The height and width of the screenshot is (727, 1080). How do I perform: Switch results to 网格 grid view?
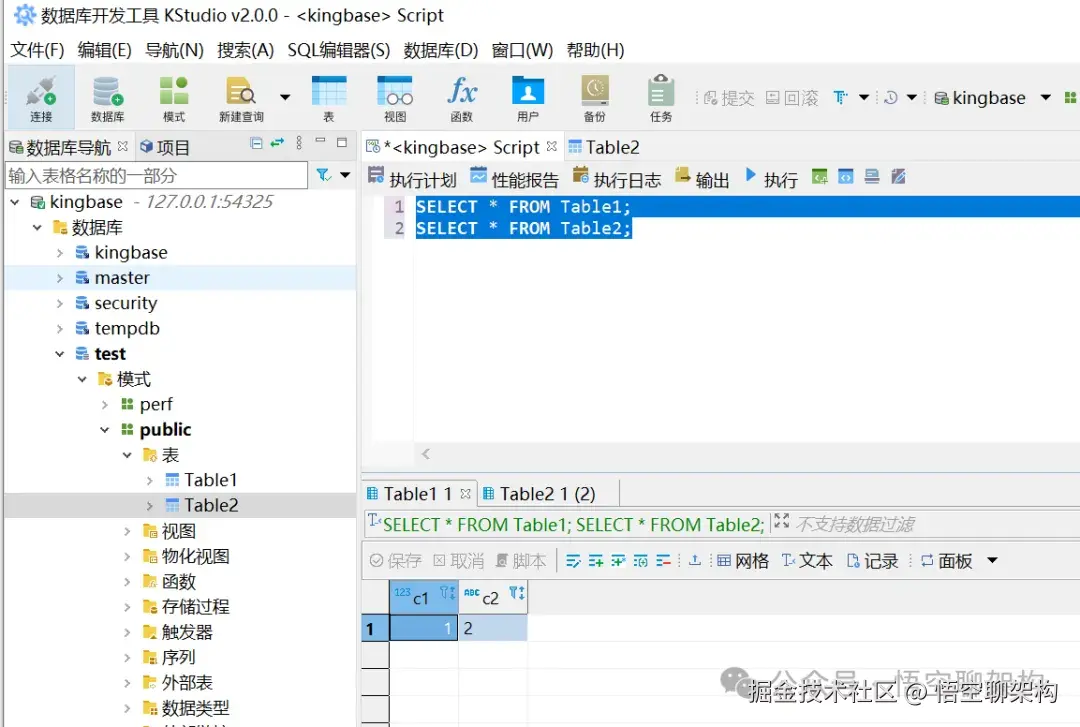[742, 561]
